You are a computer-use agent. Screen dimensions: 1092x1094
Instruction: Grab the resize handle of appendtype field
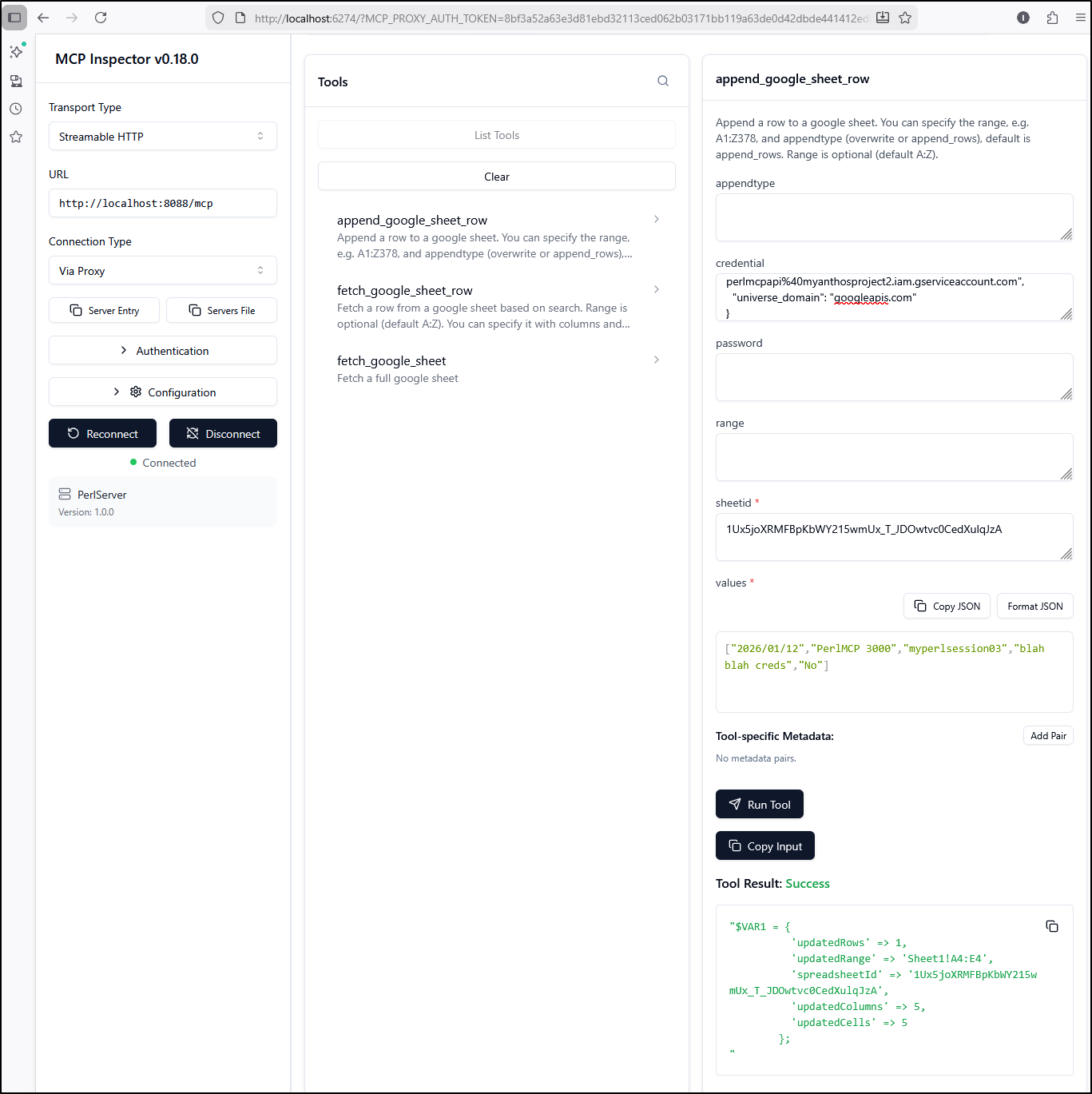pyautogui.click(x=1066, y=234)
